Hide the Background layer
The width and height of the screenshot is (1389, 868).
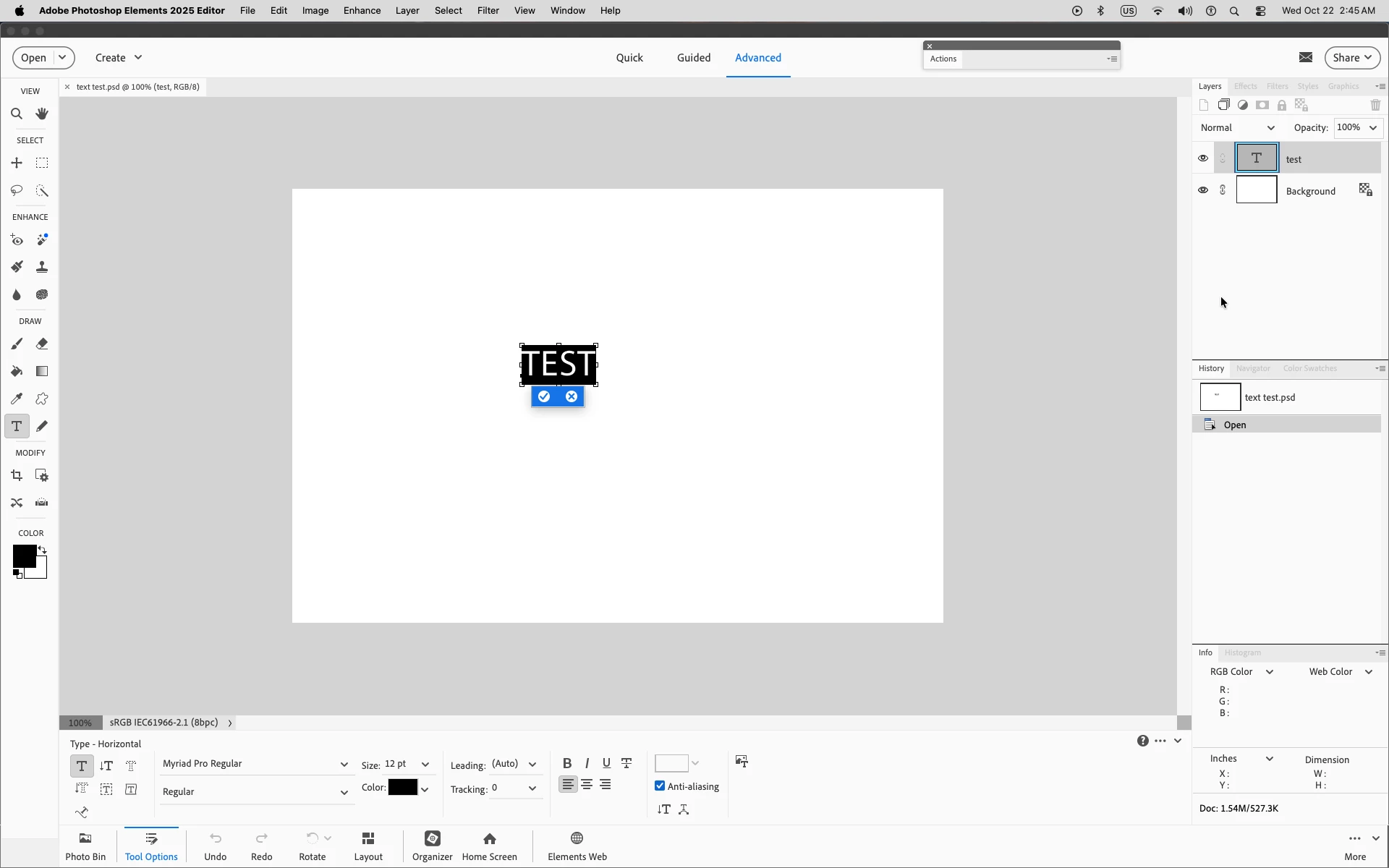tap(1203, 190)
